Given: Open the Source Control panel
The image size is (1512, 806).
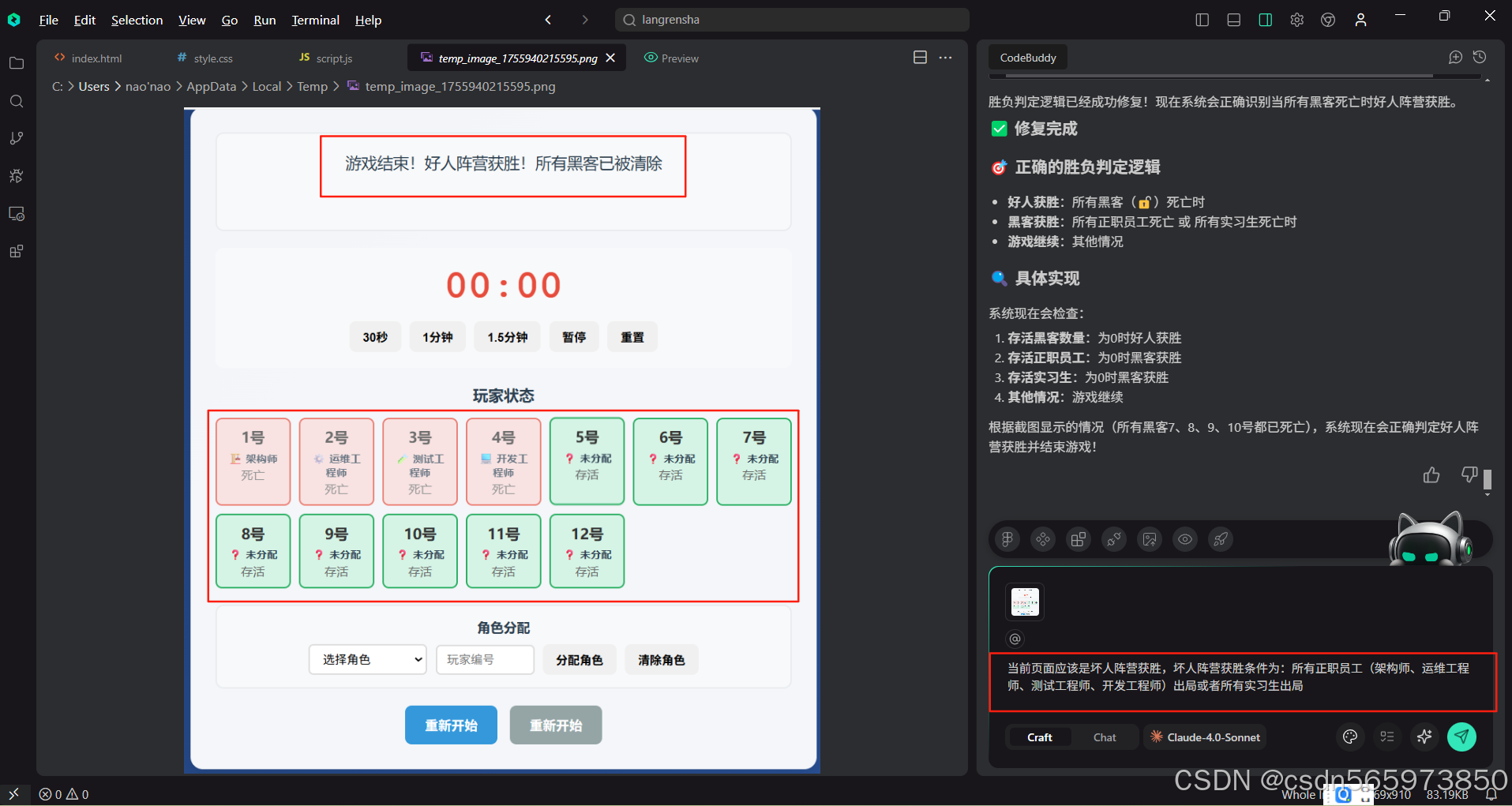Looking at the screenshot, I should pyautogui.click(x=16, y=137).
